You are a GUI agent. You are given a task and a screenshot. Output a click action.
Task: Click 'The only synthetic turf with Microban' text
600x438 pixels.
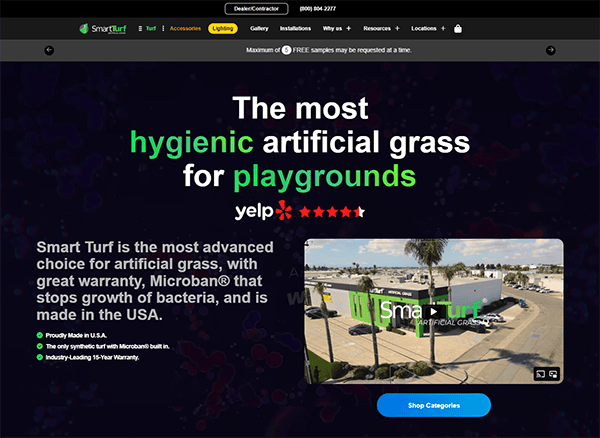click(x=108, y=347)
